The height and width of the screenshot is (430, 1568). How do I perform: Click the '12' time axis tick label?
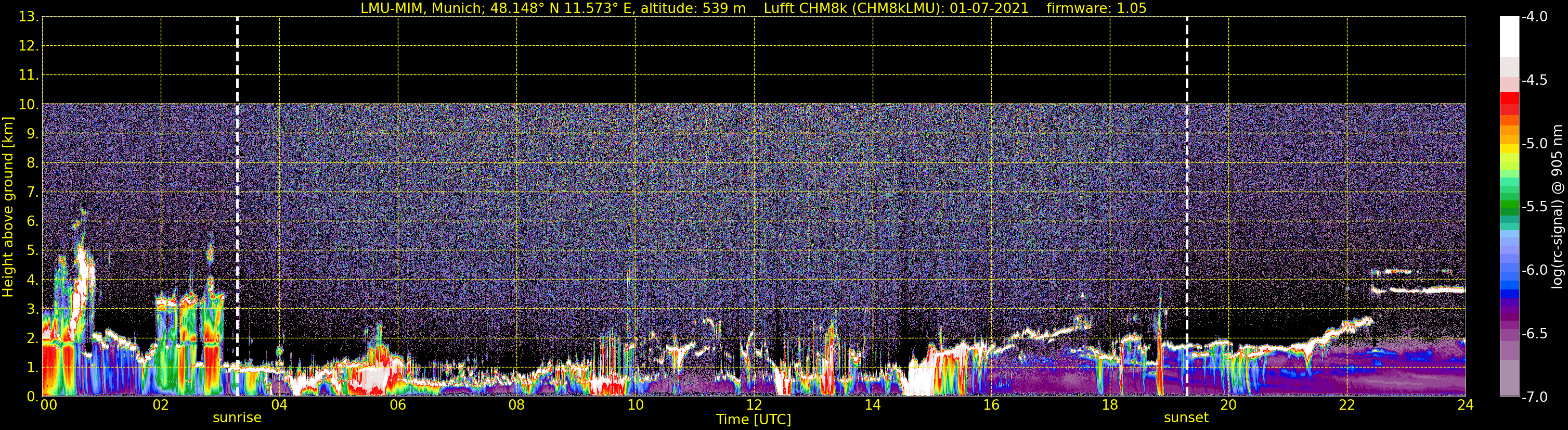pos(754,405)
